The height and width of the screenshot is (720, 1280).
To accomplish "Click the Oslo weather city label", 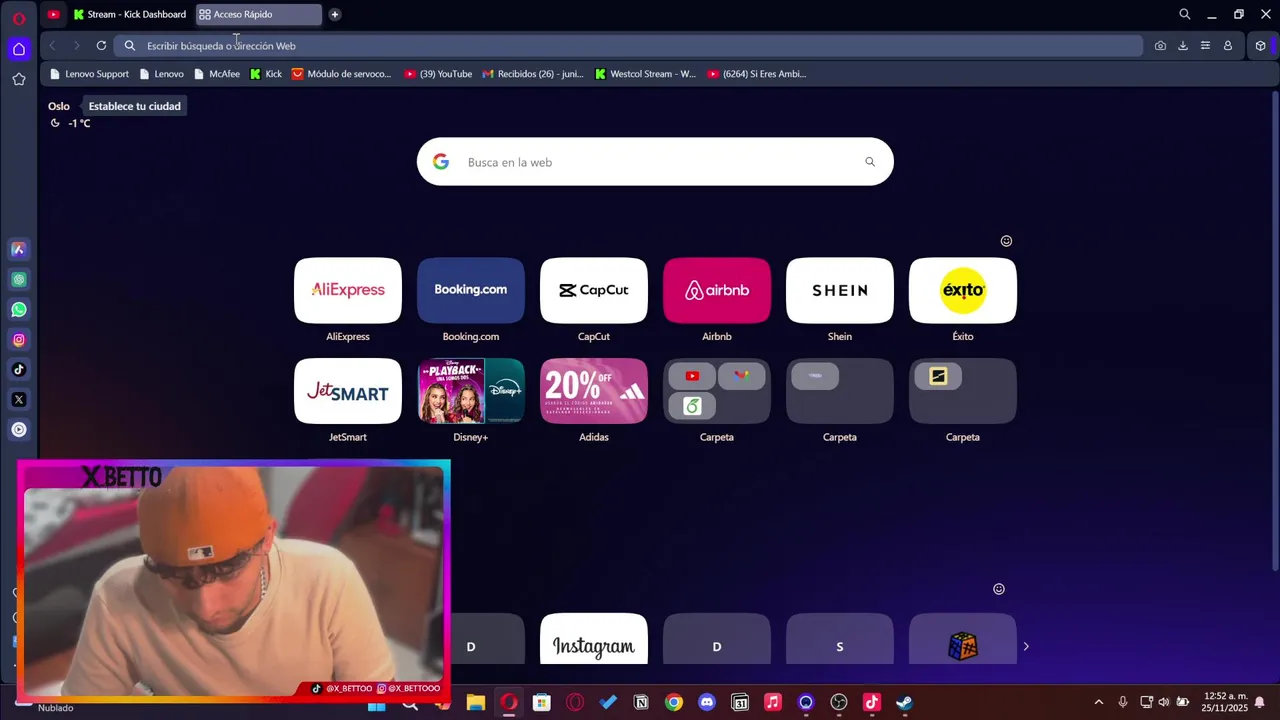I will [x=59, y=106].
